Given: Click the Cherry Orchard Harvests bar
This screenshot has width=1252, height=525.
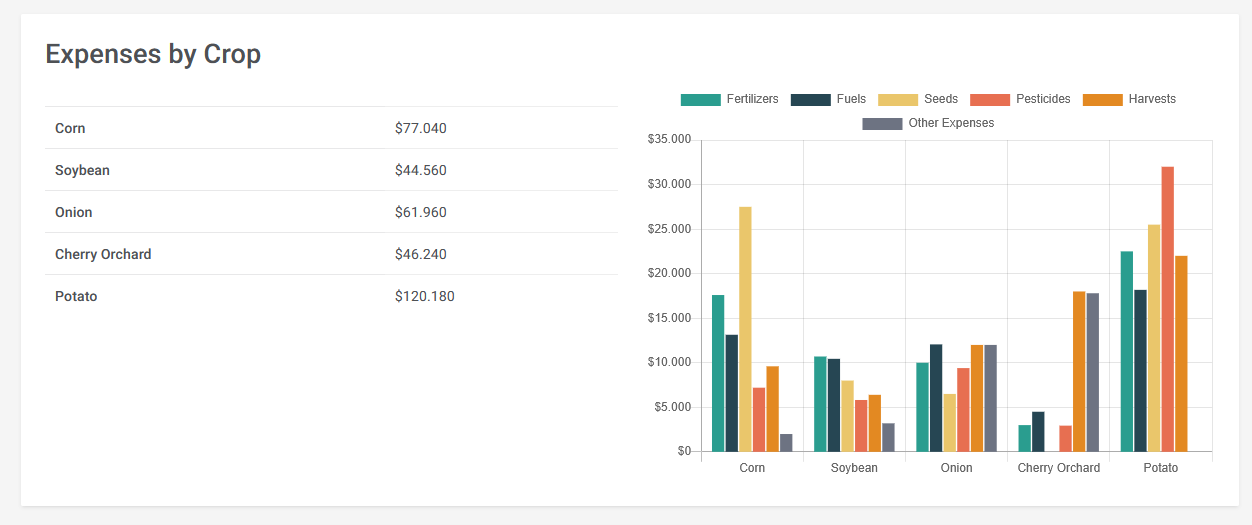Looking at the screenshot, I should click(1079, 372).
